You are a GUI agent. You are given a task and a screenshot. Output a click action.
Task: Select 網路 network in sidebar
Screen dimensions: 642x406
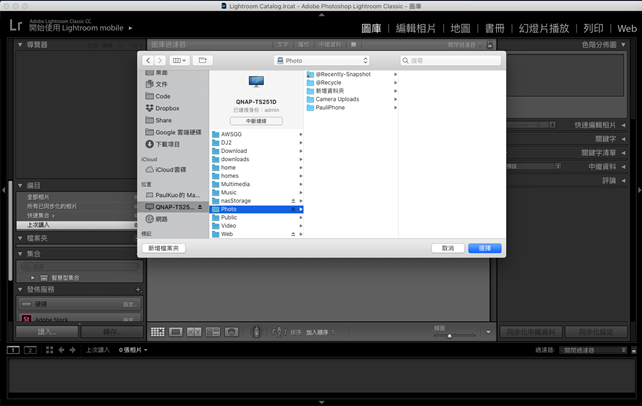point(157,219)
